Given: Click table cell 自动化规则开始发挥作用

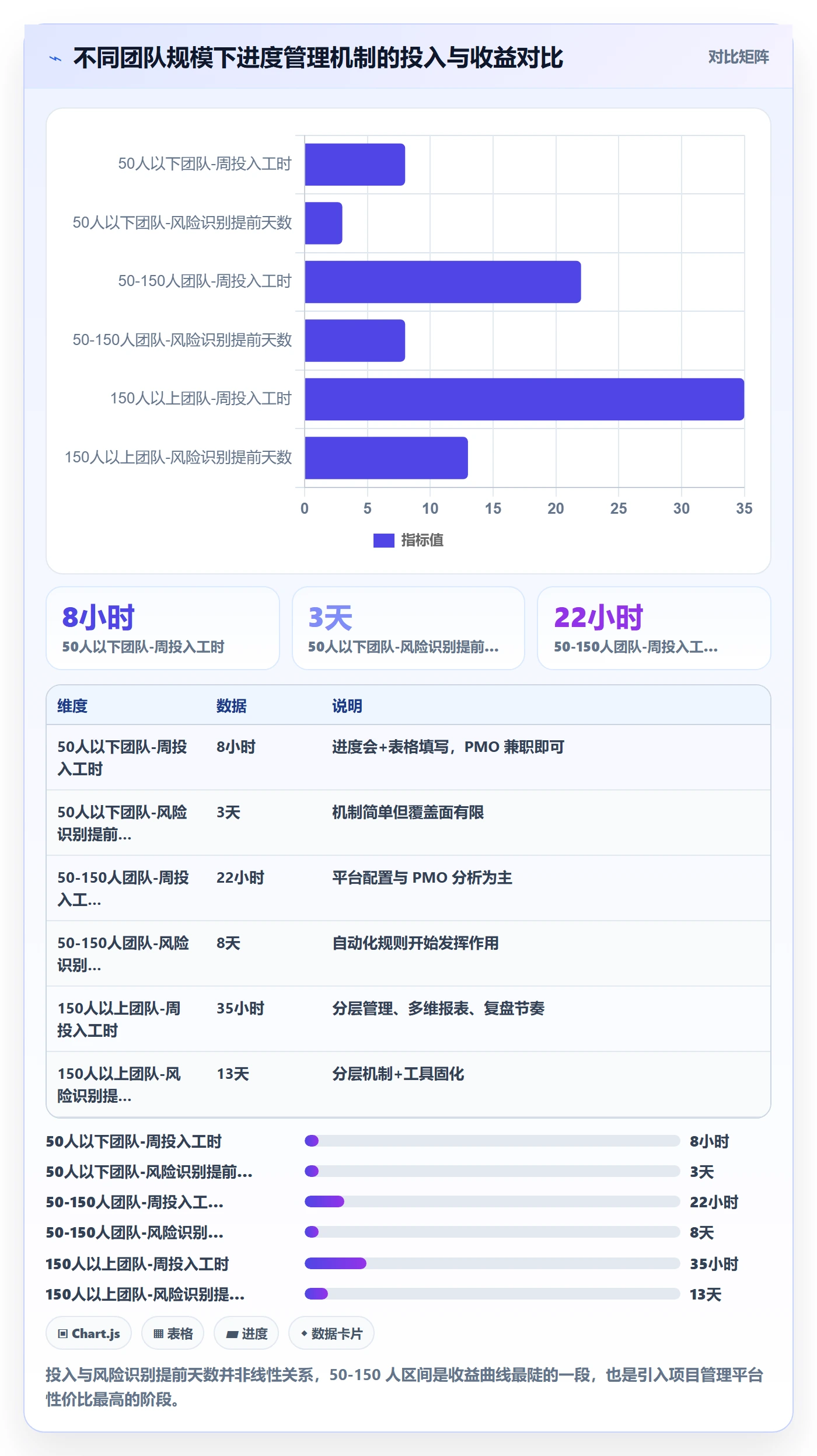Looking at the screenshot, I should 416,943.
